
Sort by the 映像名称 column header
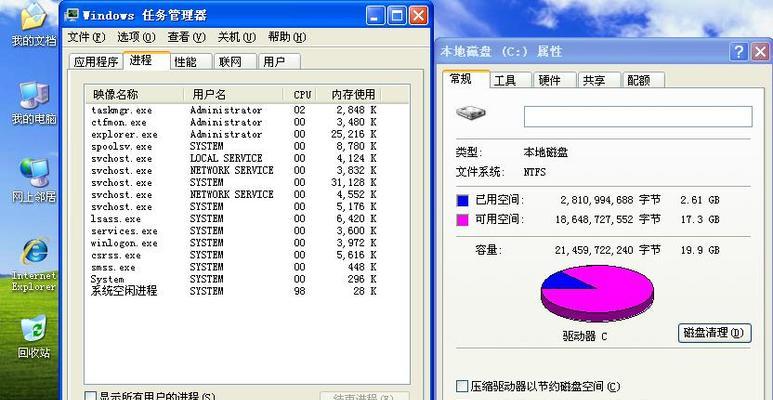click(134, 95)
